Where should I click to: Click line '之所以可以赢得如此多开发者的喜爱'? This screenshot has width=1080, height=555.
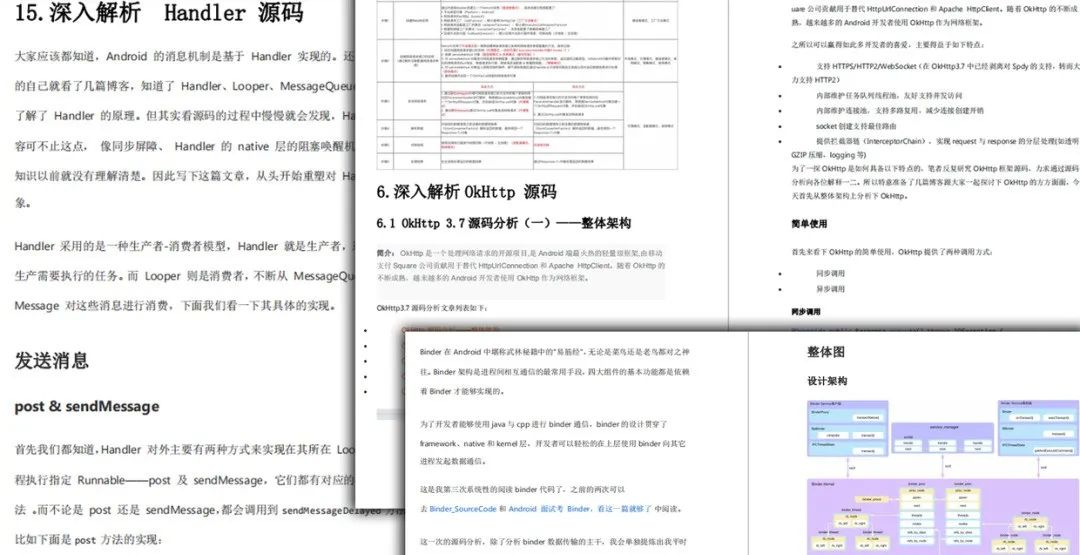[888, 46]
